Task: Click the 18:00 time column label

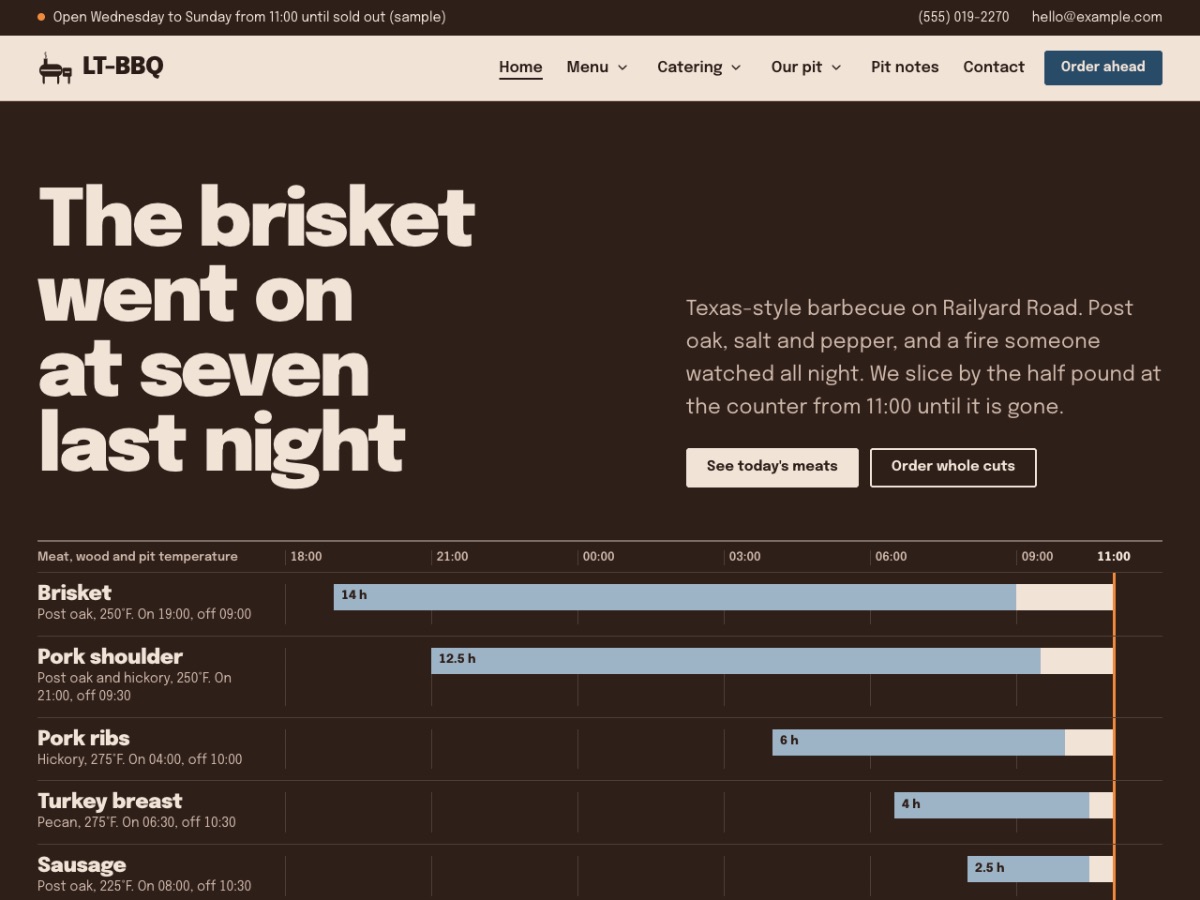Action: pos(306,556)
